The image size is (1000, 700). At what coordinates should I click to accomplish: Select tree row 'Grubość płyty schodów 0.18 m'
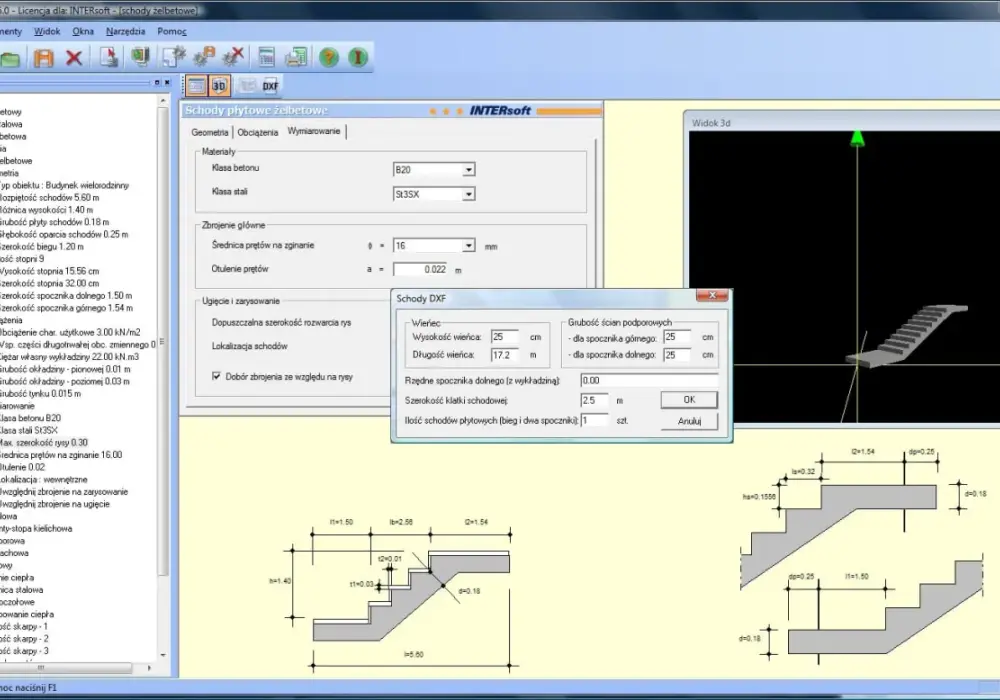click(54, 222)
